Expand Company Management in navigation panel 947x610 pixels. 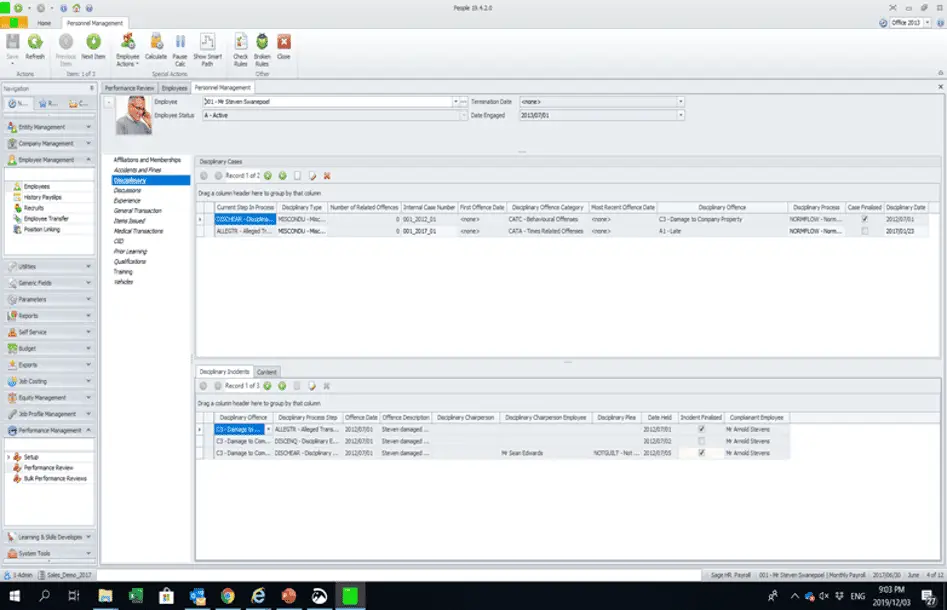pyautogui.click(x=50, y=144)
